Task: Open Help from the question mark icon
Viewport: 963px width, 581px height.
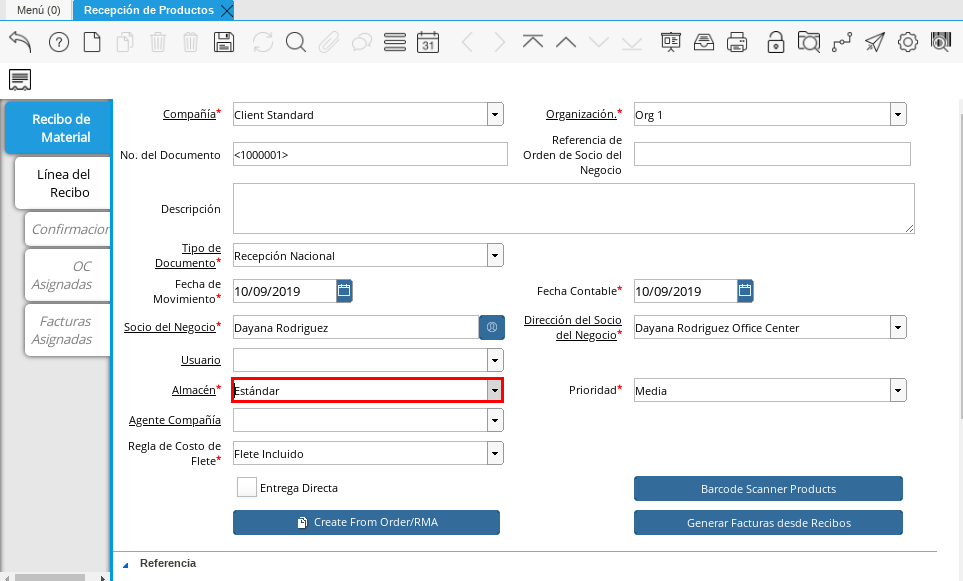Action: click(59, 42)
